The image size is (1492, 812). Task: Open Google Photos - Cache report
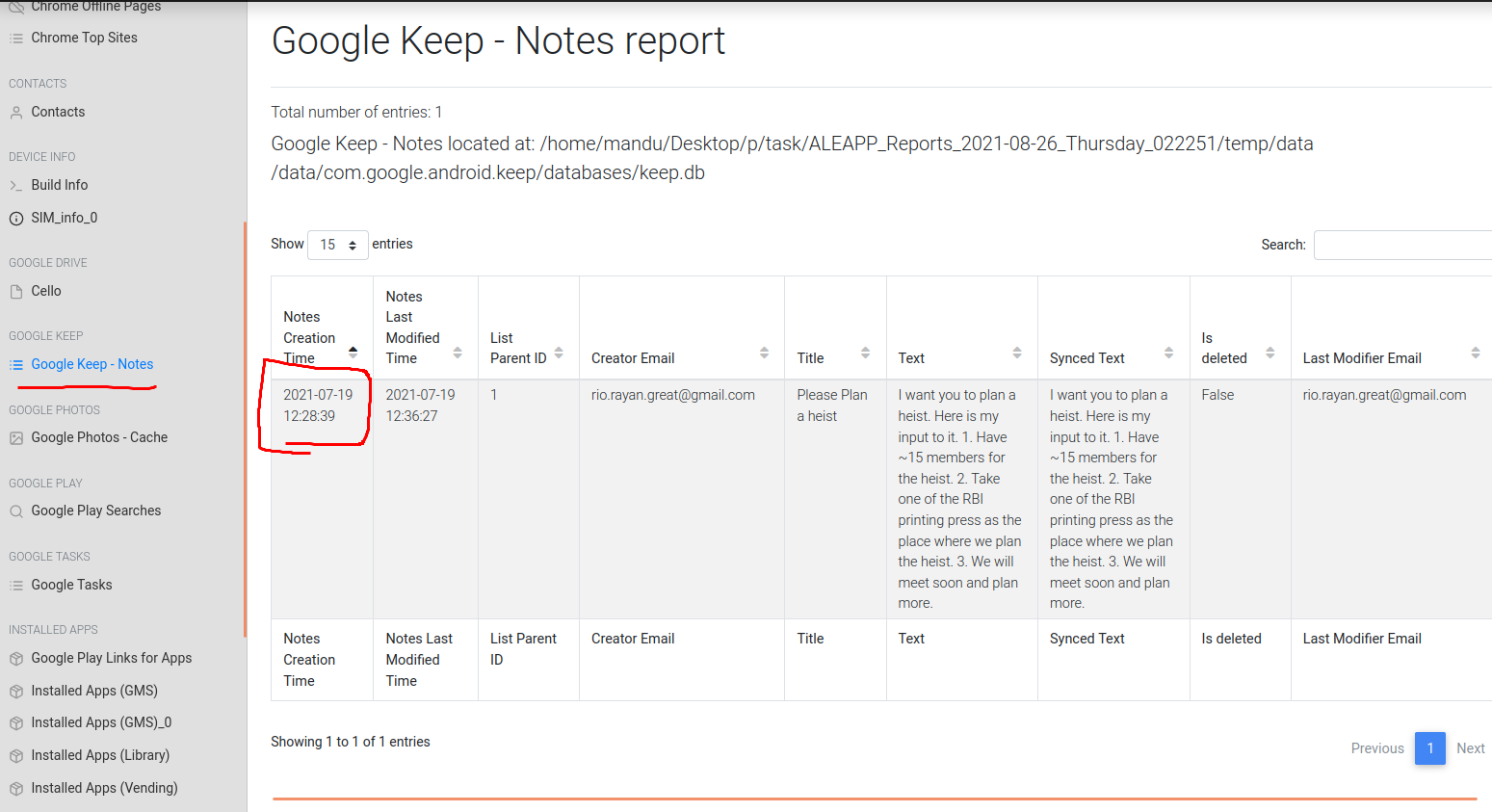point(99,437)
